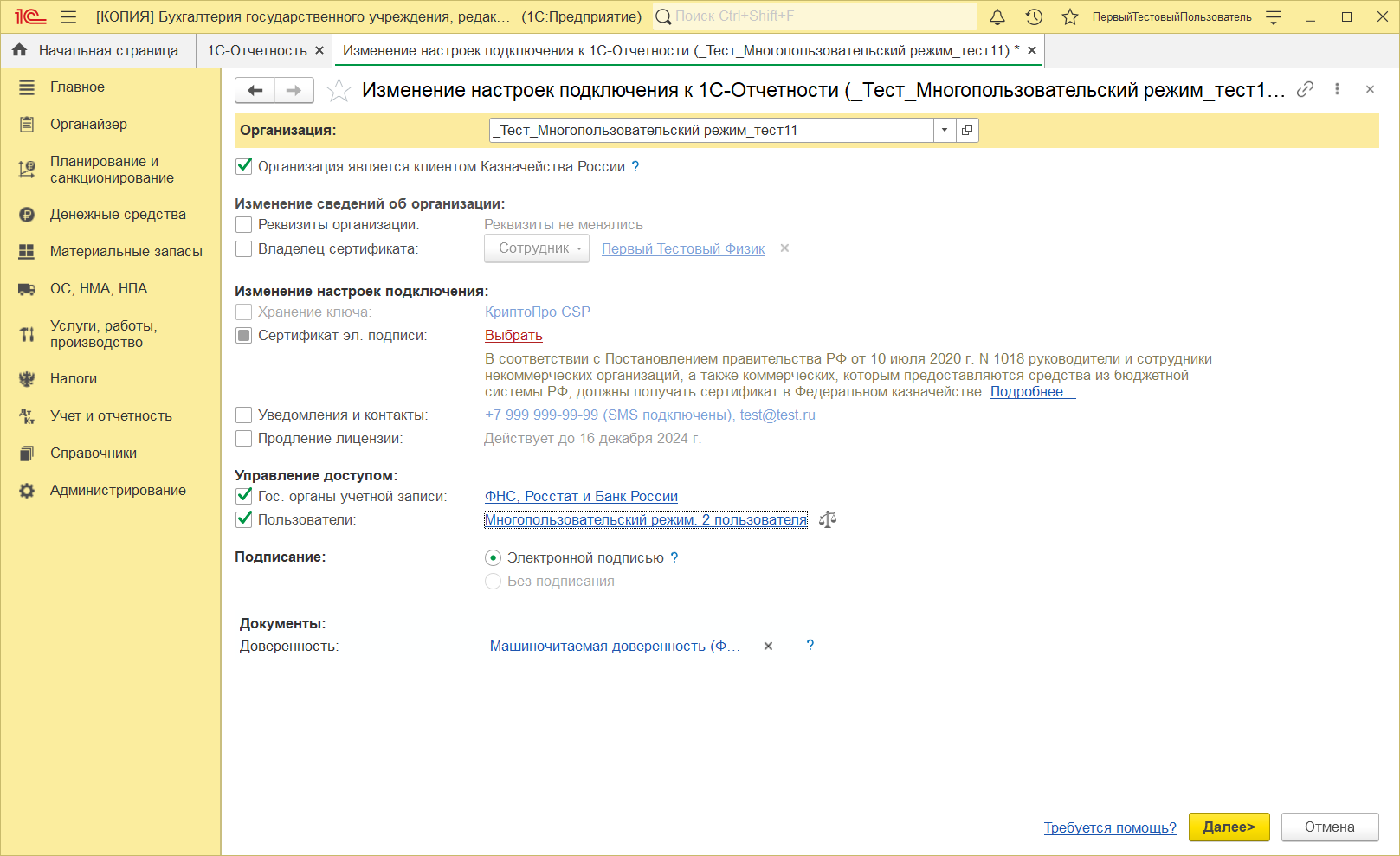Show help for Доверенность question mark

click(810, 645)
